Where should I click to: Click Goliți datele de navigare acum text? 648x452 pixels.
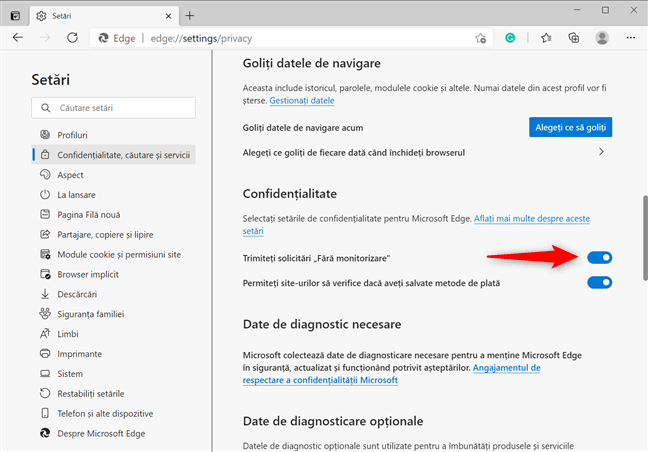303,128
